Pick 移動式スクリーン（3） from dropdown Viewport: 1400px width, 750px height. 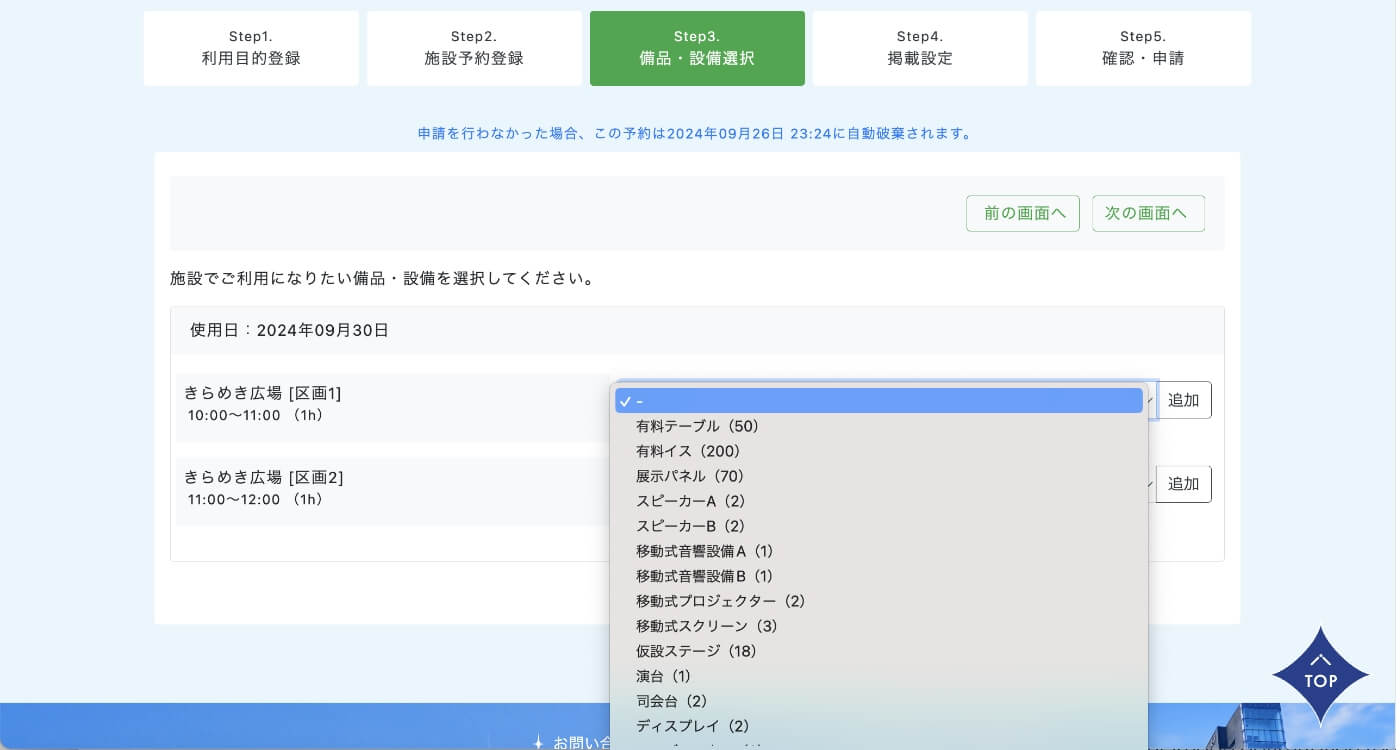[x=707, y=626]
